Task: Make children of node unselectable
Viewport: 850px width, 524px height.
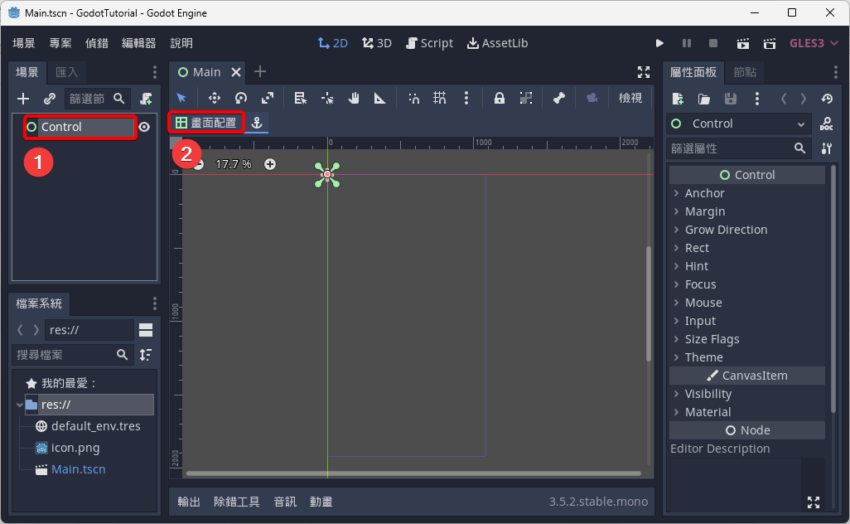Action: [526, 98]
